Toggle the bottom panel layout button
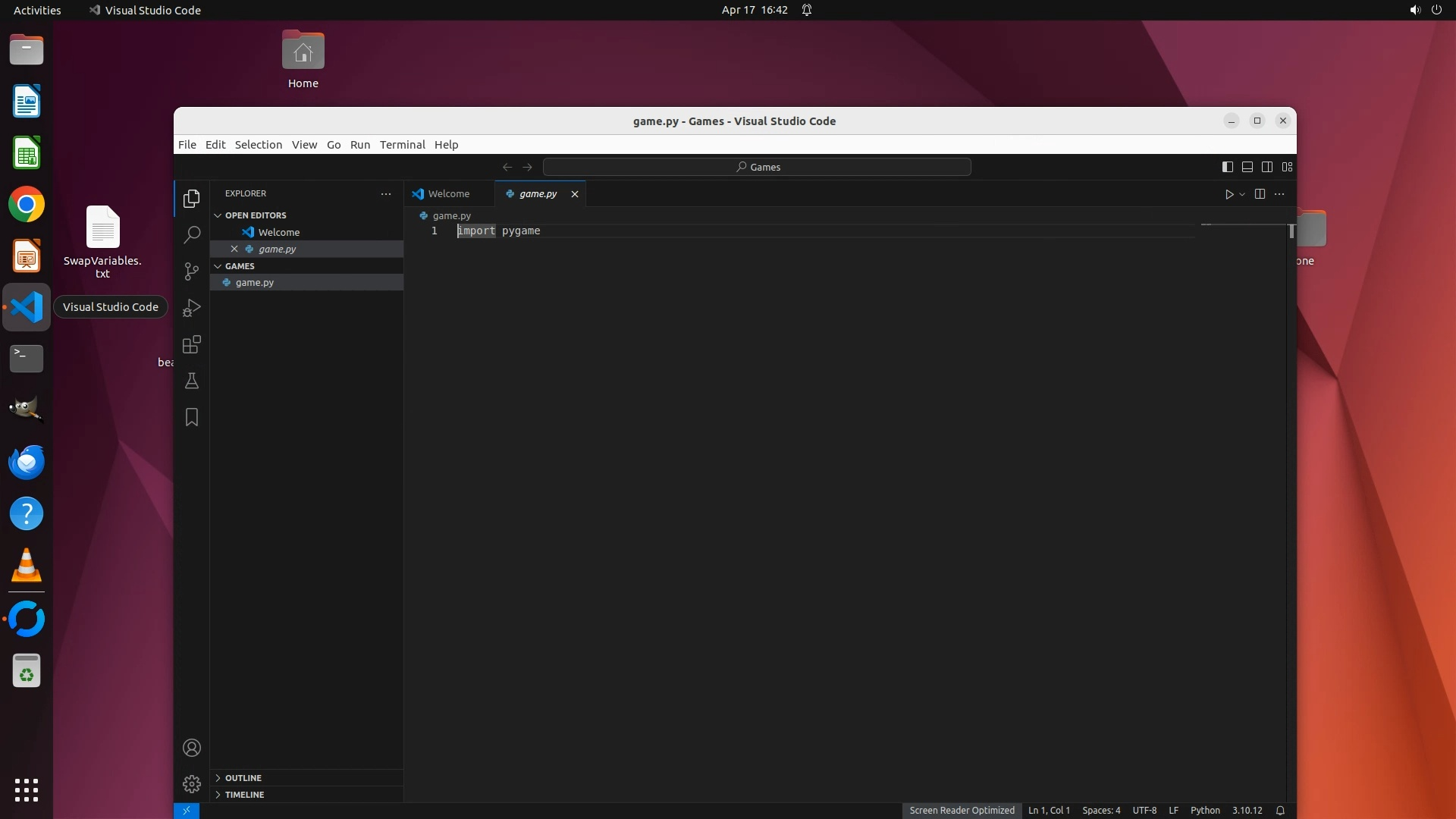The image size is (1456, 819). 1247,167
